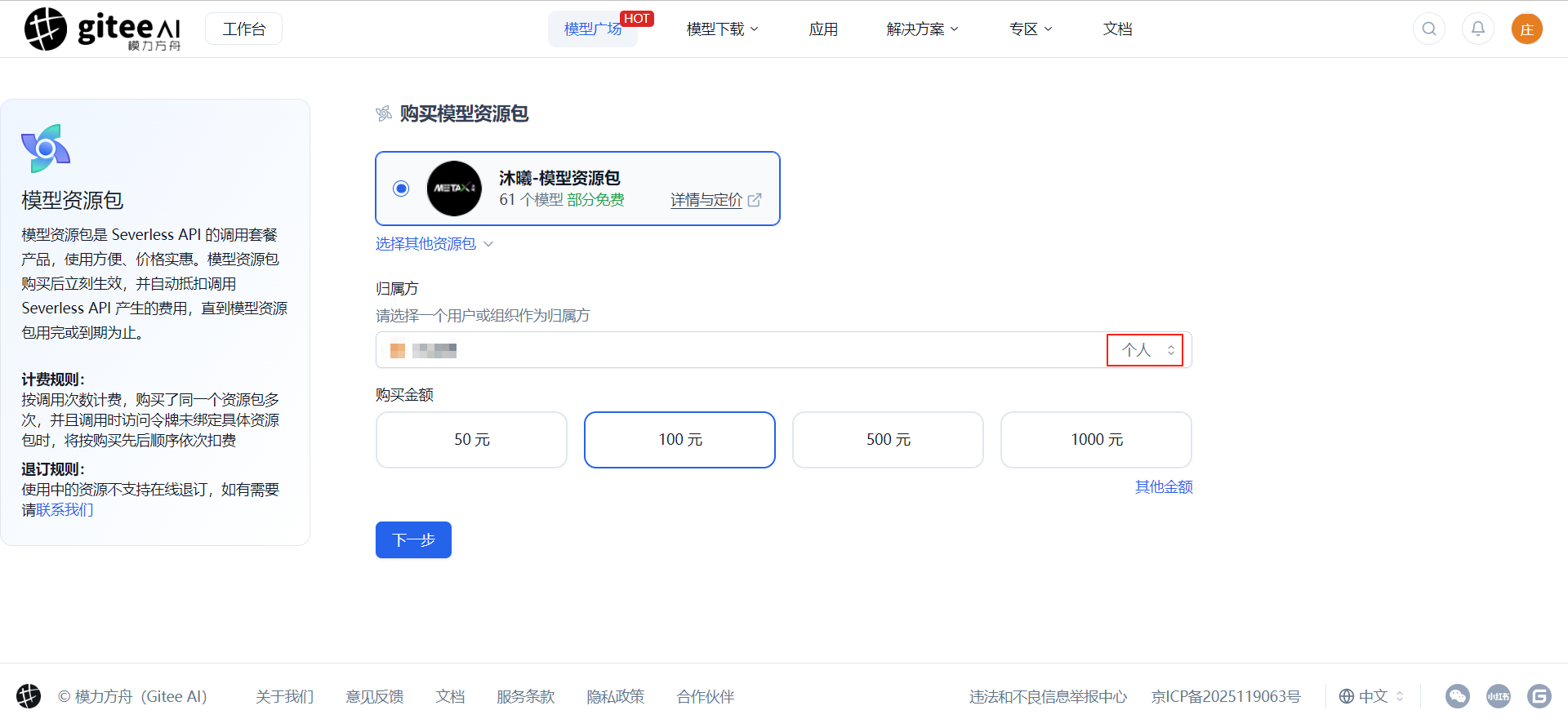Click the 归属方 selection field
The width and height of the screenshot is (1568, 728).
[784, 350]
